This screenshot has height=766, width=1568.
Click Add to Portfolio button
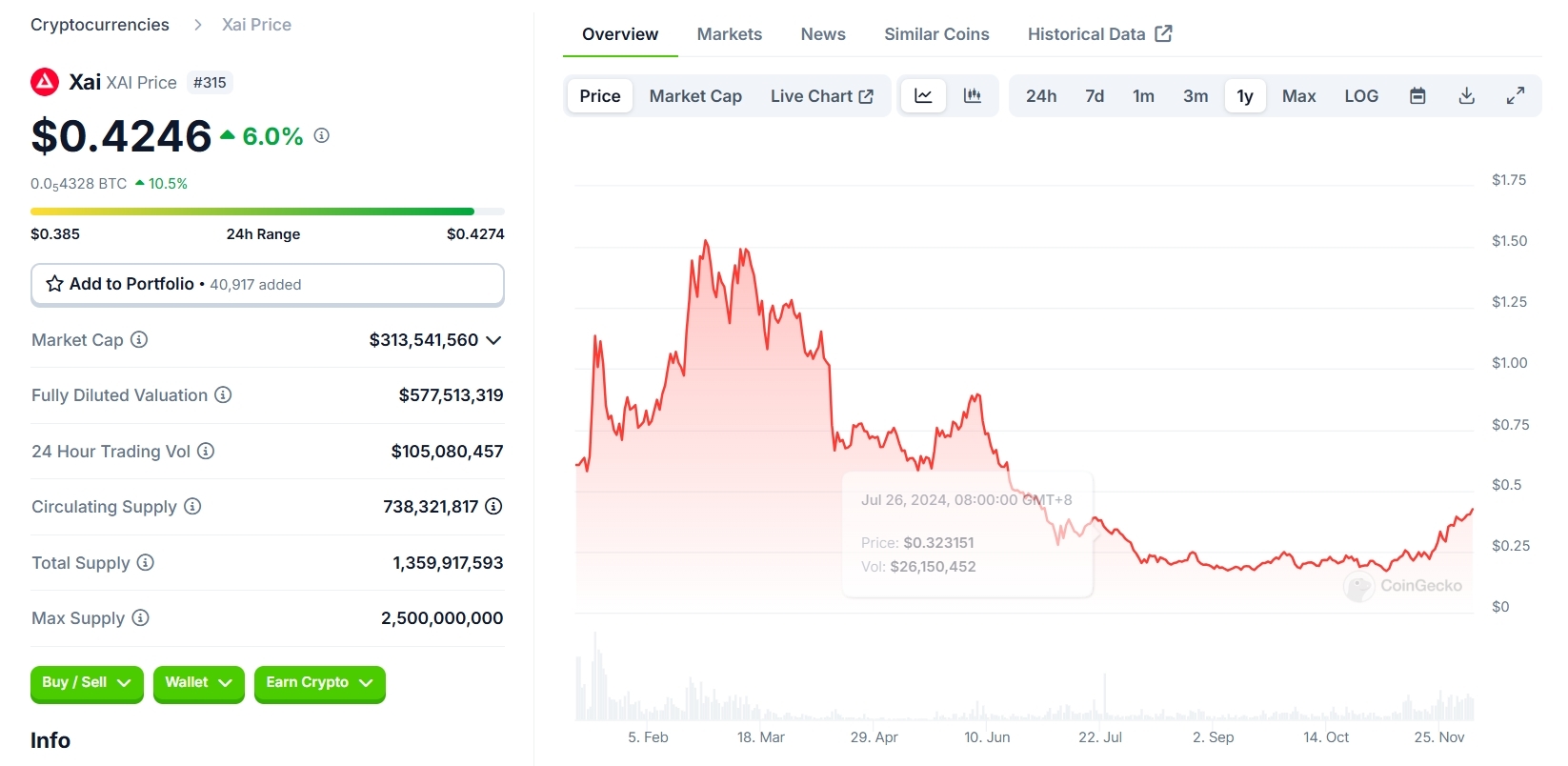point(267,284)
